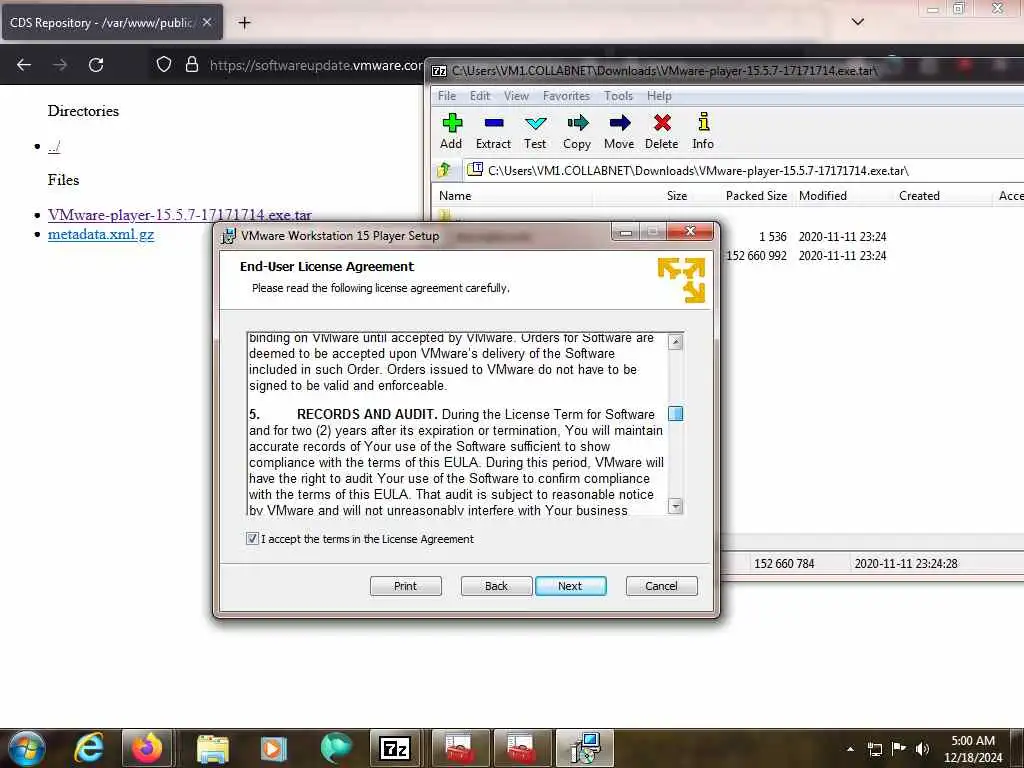The width and height of the screenshot is (1024, 768).
Task: Click the second red toolbox taskbar icon
Action: [522, 748]
